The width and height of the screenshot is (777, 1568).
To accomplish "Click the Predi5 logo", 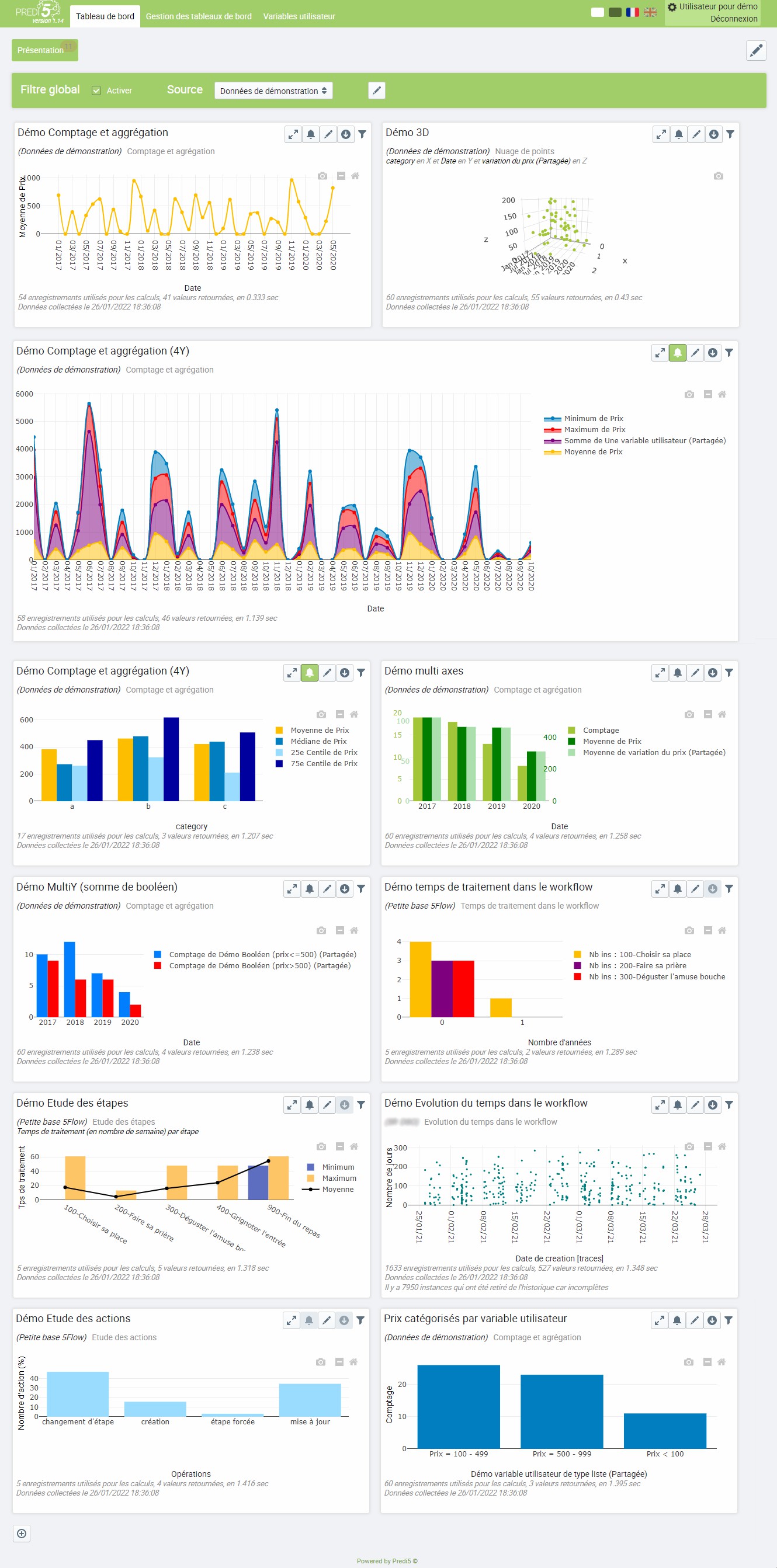I will pyautogui.click(x=39, y=12).
